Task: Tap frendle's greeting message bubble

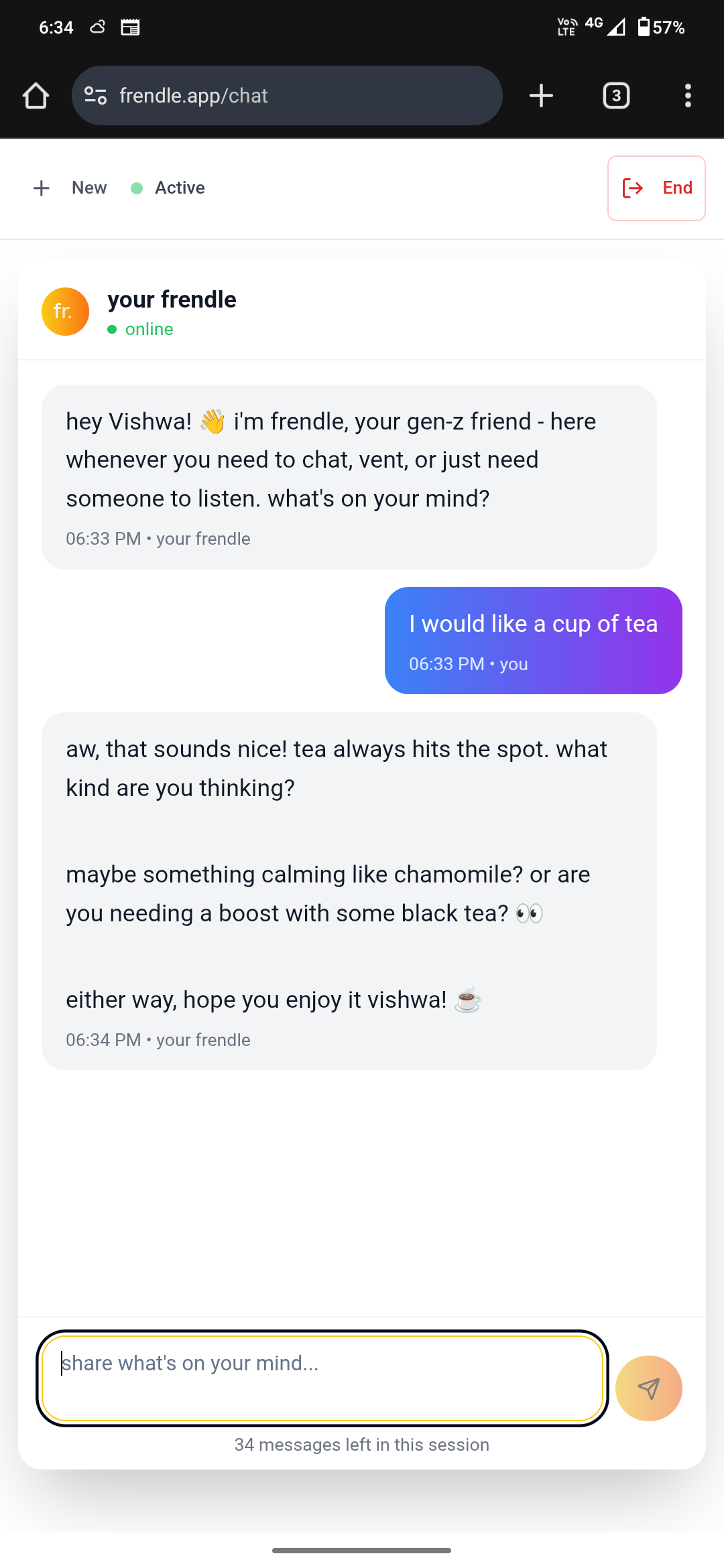Action: click(x=349, y=476)
